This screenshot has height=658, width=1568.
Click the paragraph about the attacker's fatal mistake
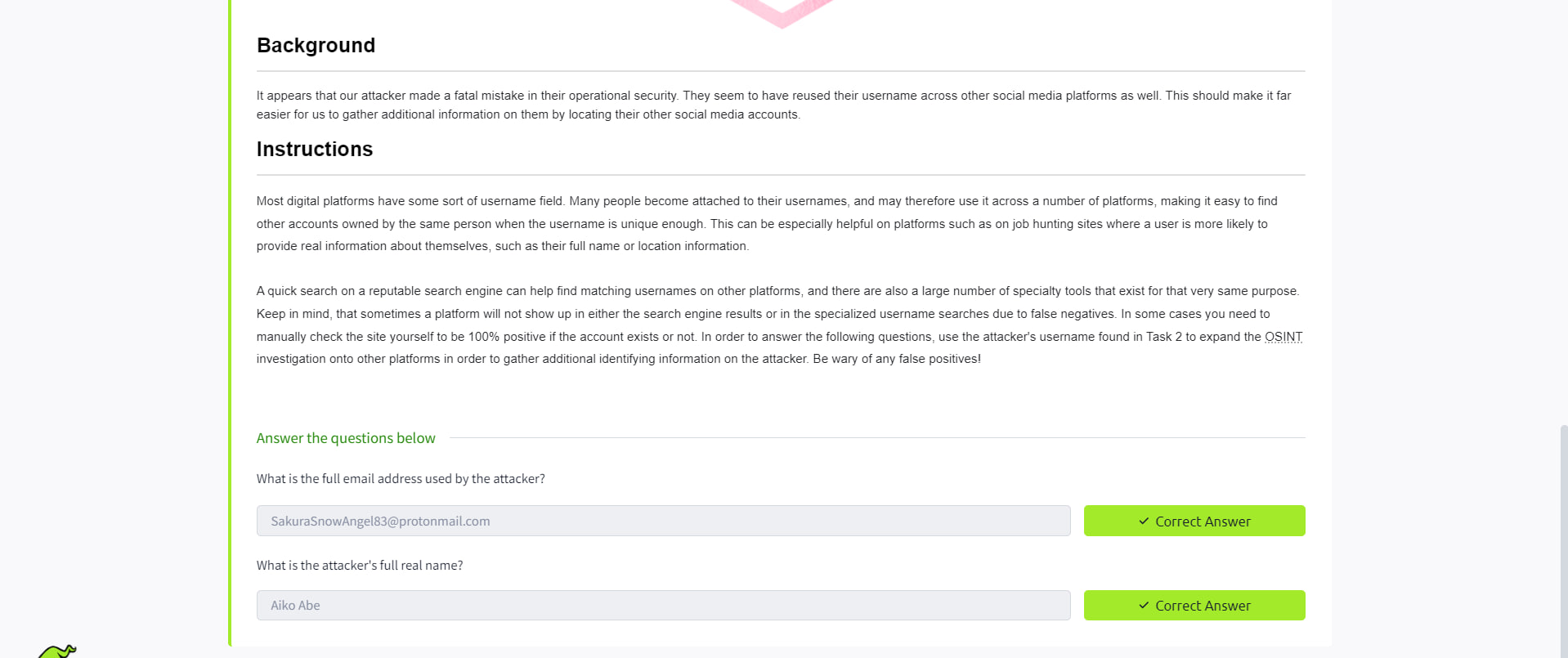(773, 105)
